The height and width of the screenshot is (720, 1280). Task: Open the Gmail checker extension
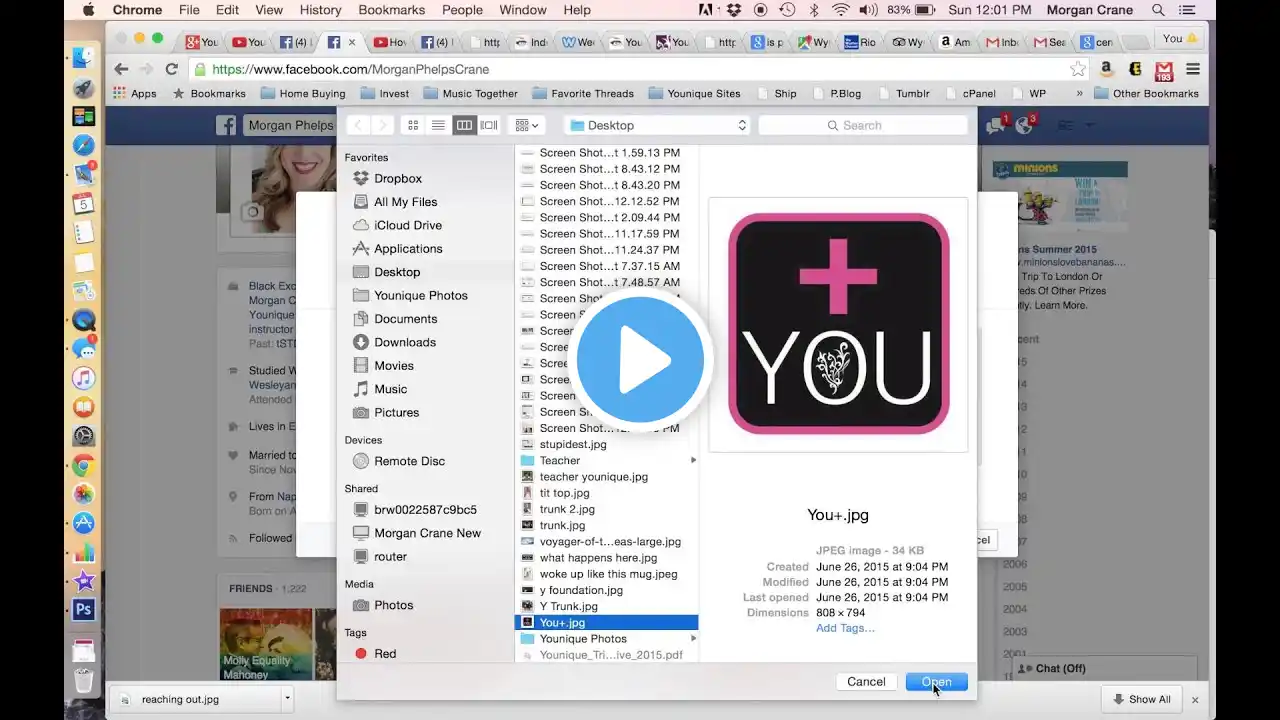coord(1164,70)
